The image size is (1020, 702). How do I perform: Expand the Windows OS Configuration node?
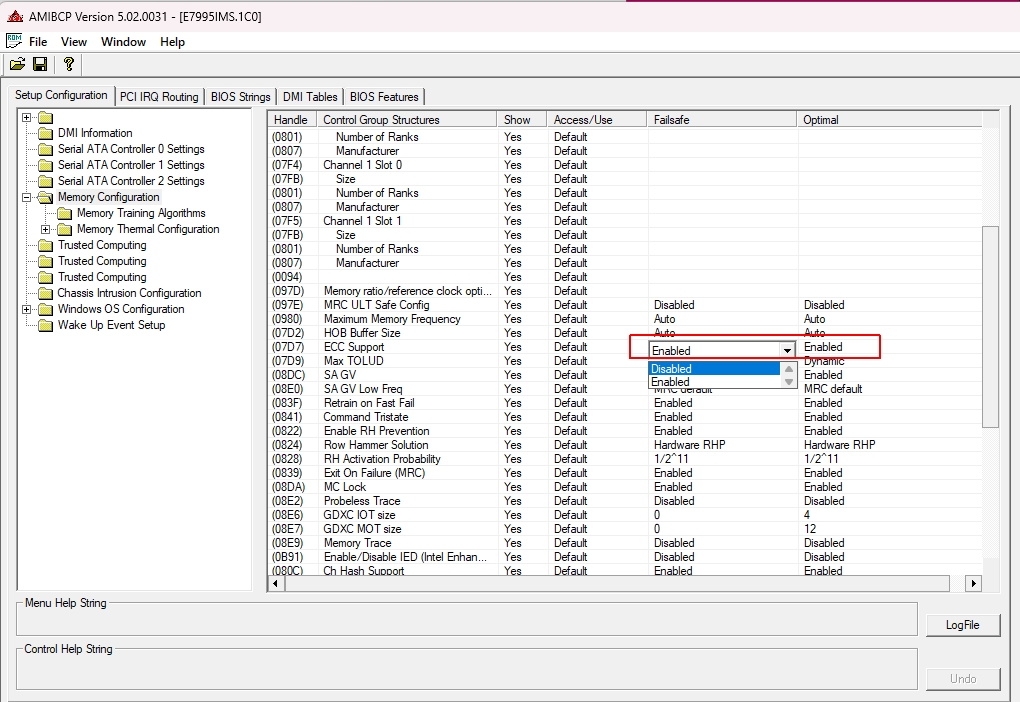pyautogui.click(x=27, y=309)
